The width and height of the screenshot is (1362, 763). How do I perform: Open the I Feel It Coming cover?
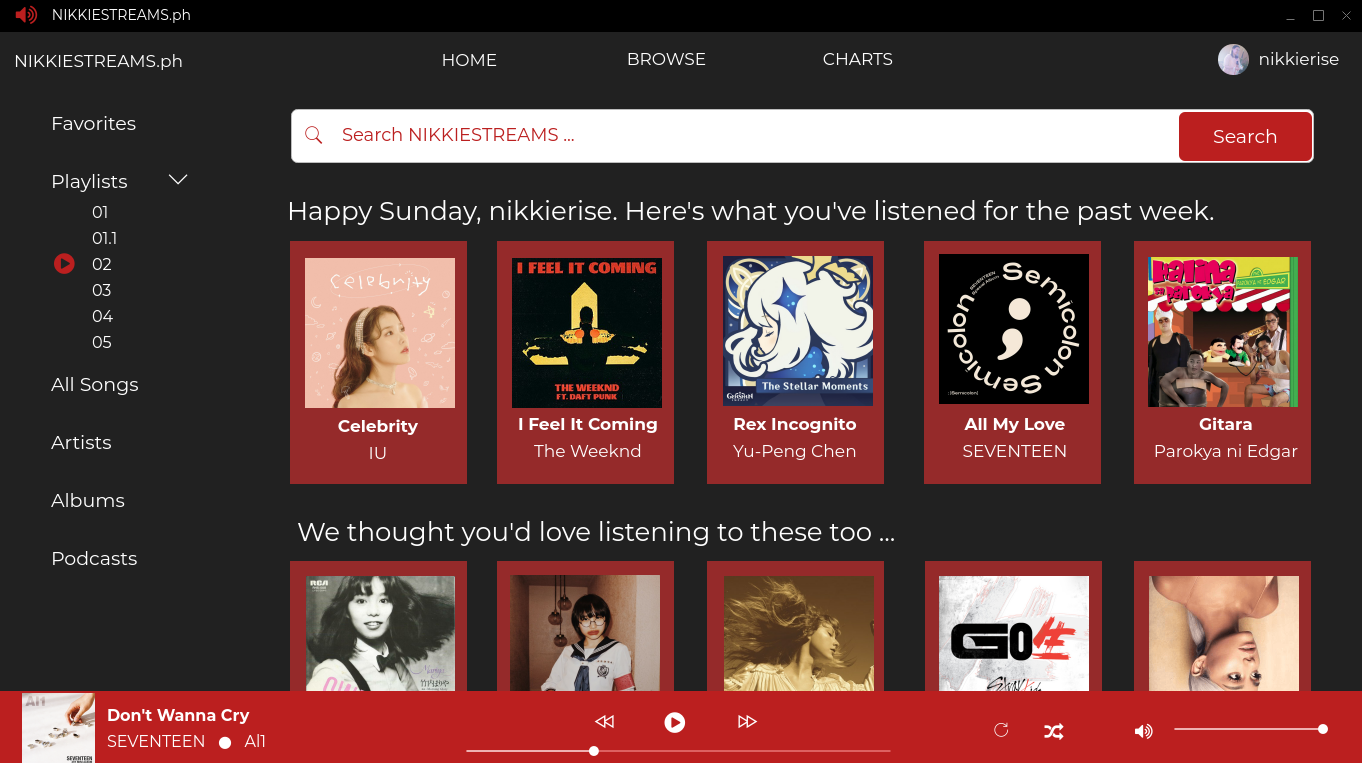[587, 333]
